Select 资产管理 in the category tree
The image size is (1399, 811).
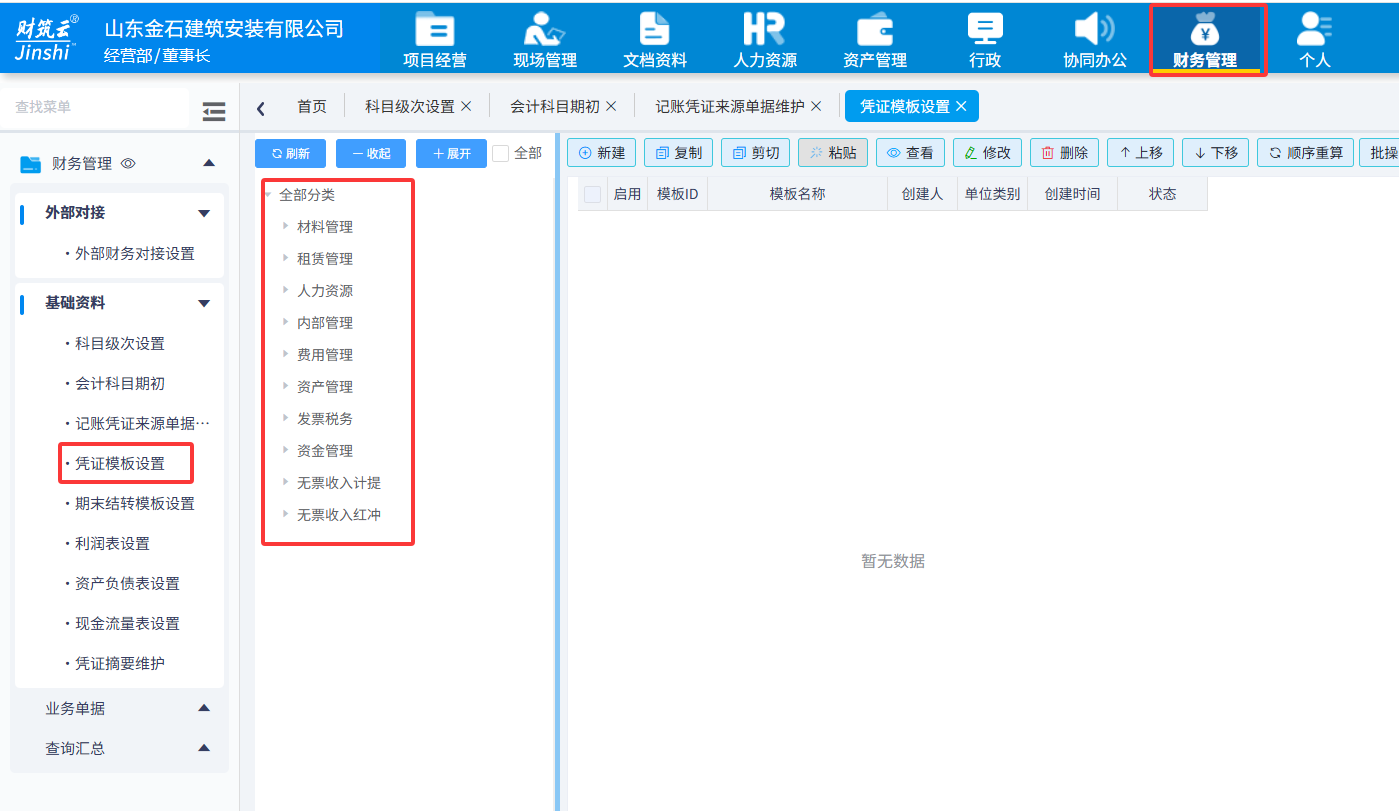(x=325, y=387)
